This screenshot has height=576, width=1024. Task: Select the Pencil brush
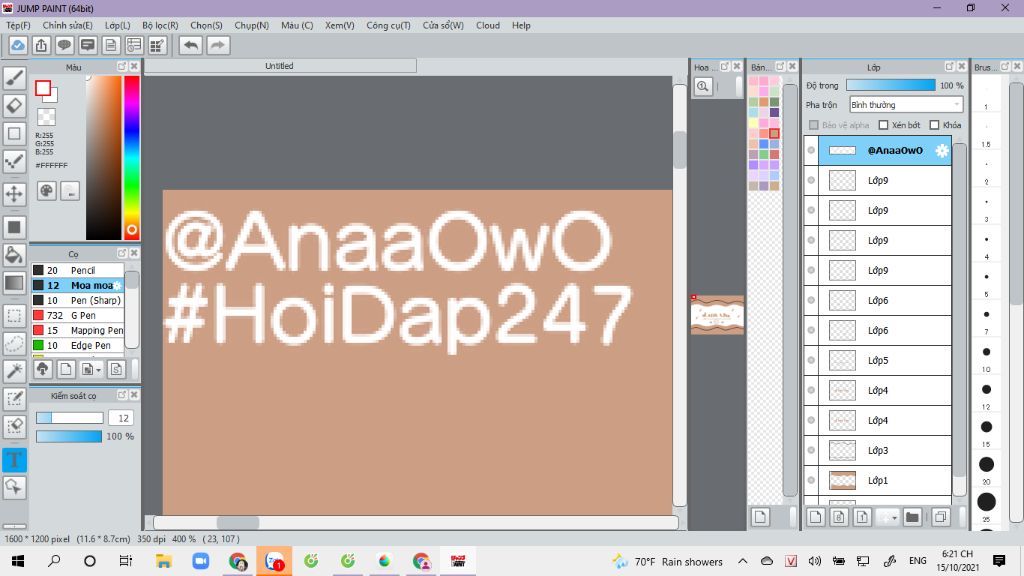click(78, 270)
